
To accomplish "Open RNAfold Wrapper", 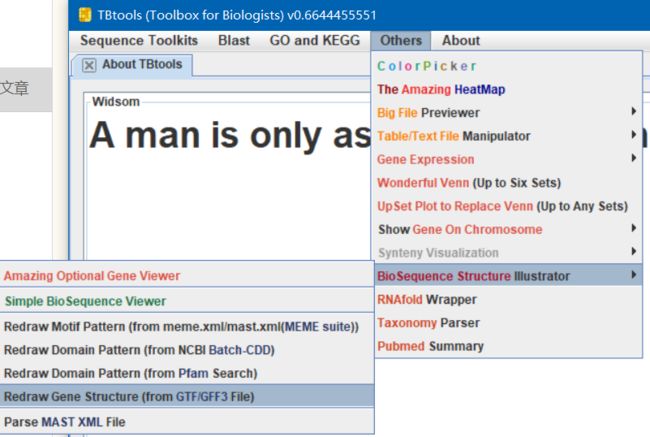I will [x=507, y=299].
